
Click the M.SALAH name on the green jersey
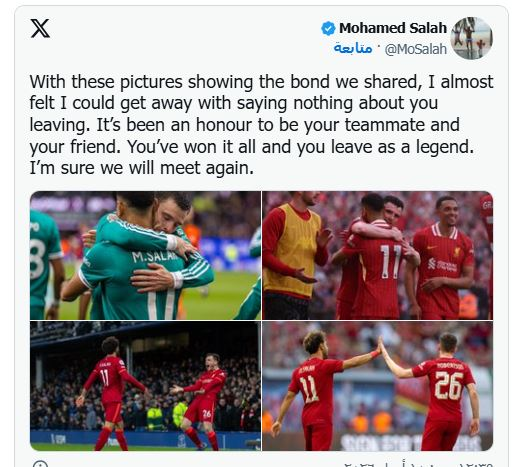click(x=154, y=256)
